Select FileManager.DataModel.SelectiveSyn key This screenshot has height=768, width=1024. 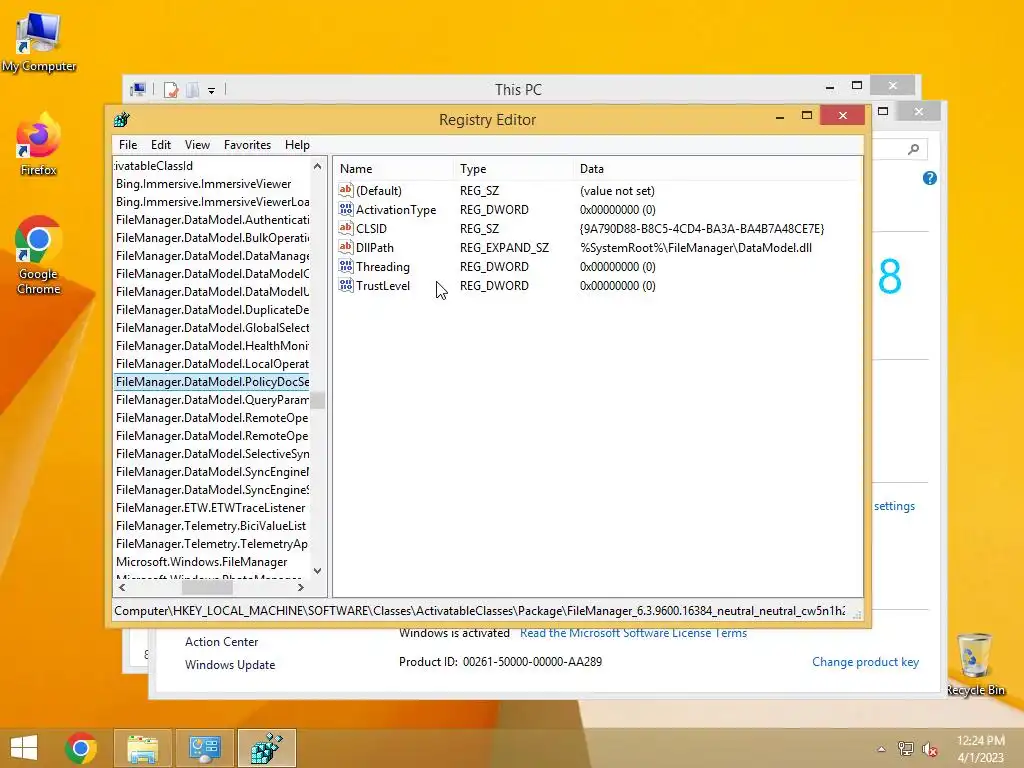212,453
